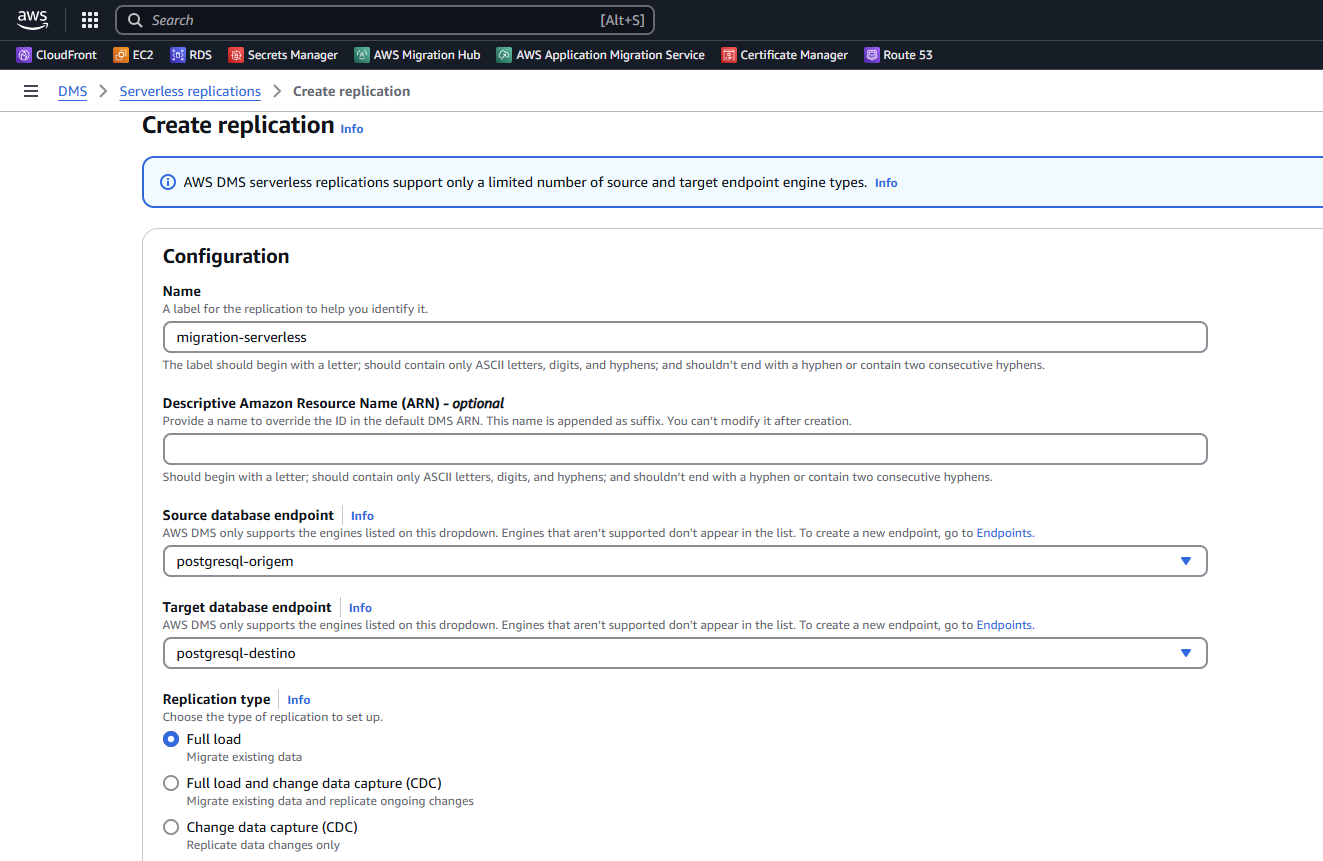Open AWS Migration Hub bookmark

point(417,55)
